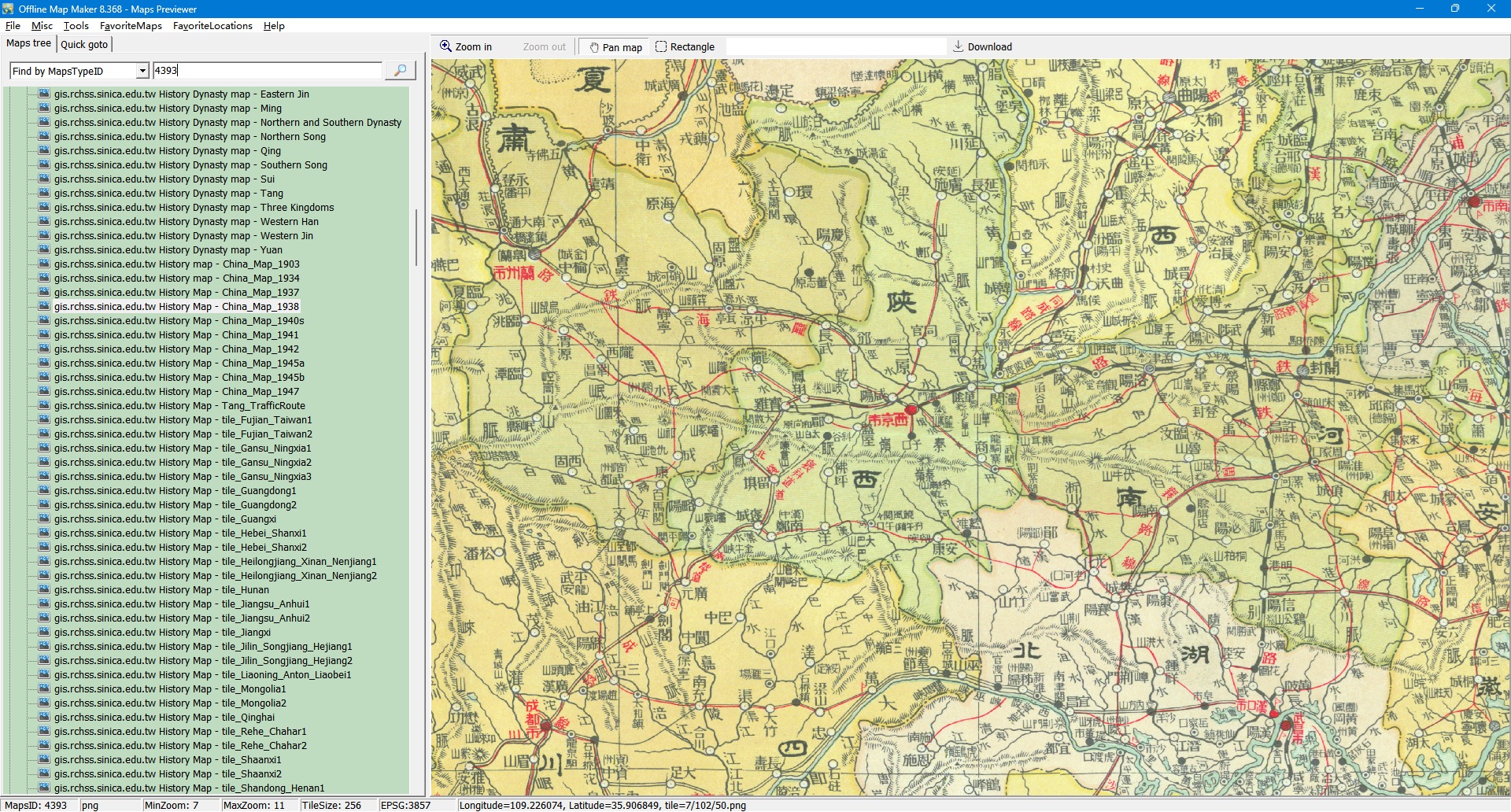
Task: Open the File menu
Action: tap(13, 26)
